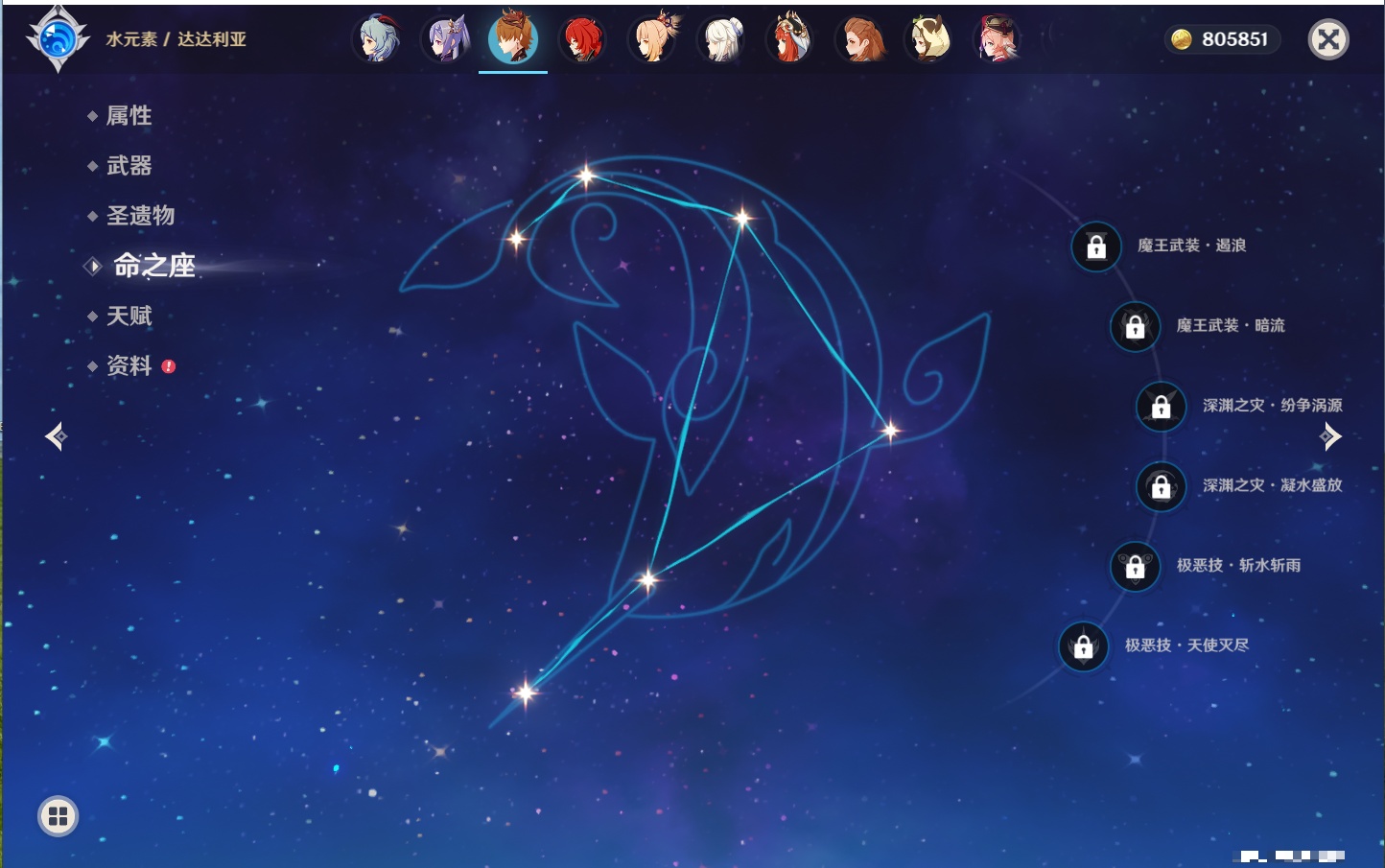Switch to the purple-haired Keqing avatar

point(446,39)
